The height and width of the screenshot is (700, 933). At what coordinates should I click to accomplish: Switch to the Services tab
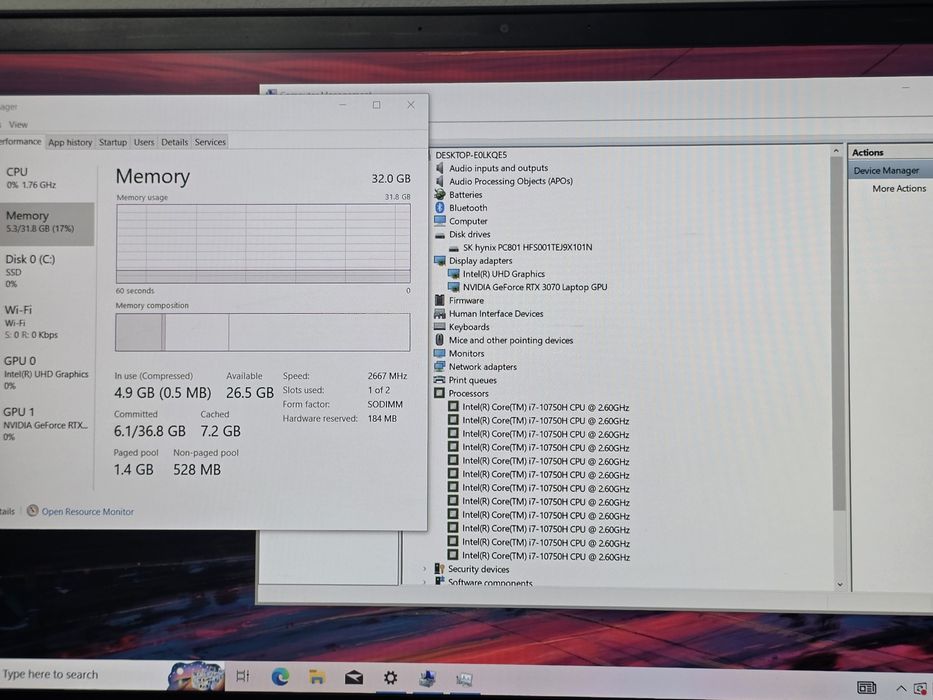[x=210, y=142]
